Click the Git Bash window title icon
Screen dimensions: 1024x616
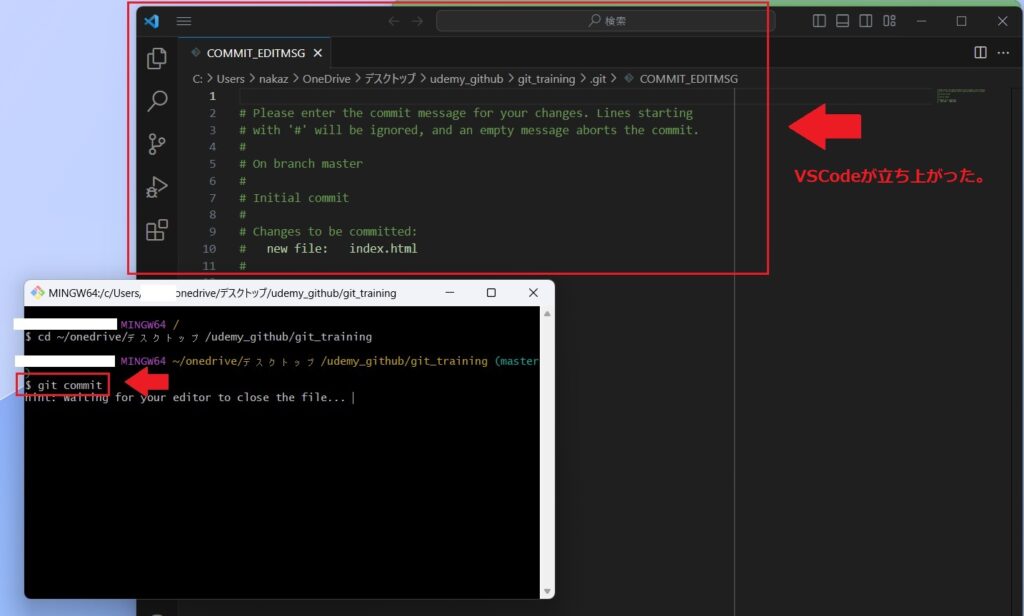click(x=37, y=293)
